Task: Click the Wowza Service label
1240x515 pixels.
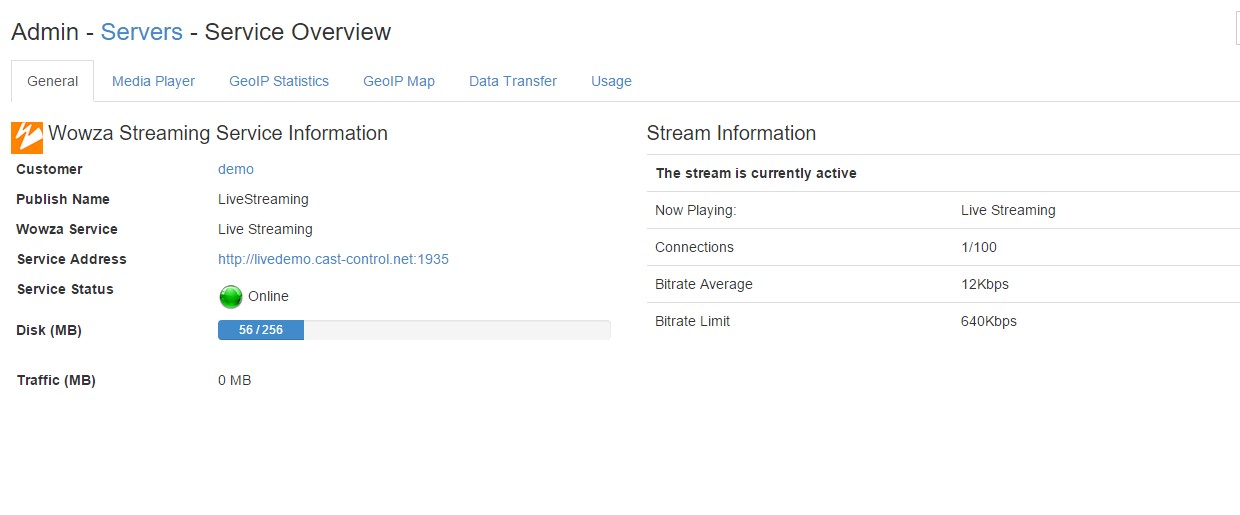Action: 67,229
